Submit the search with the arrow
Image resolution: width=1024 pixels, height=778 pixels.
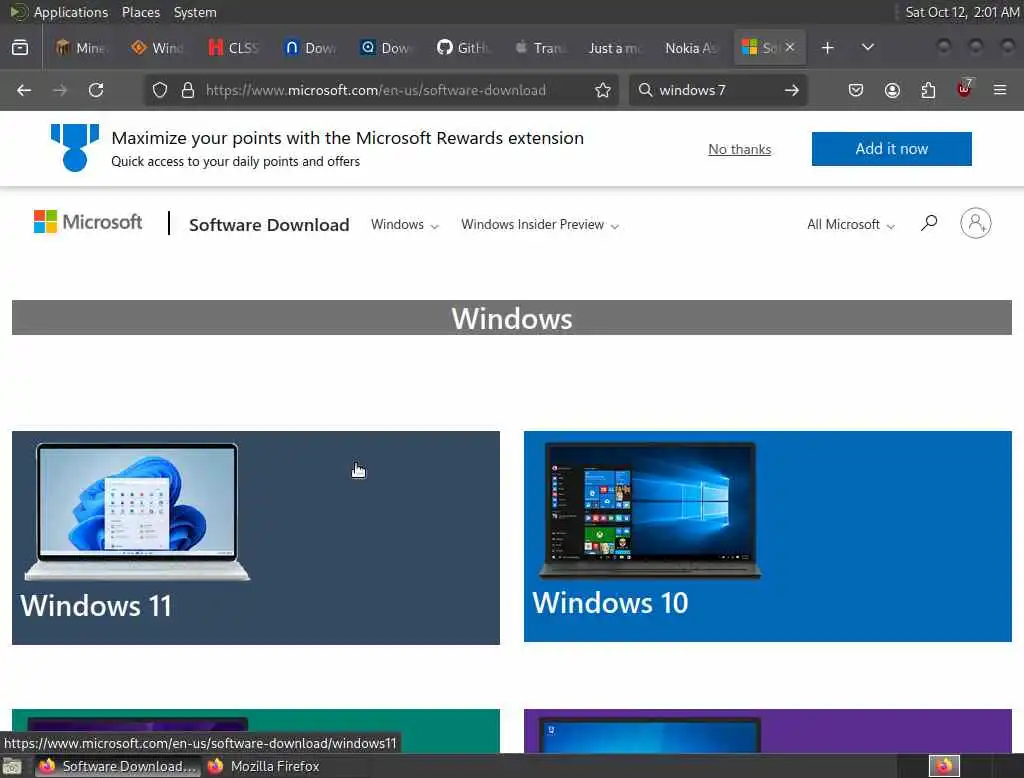(792, 90)
